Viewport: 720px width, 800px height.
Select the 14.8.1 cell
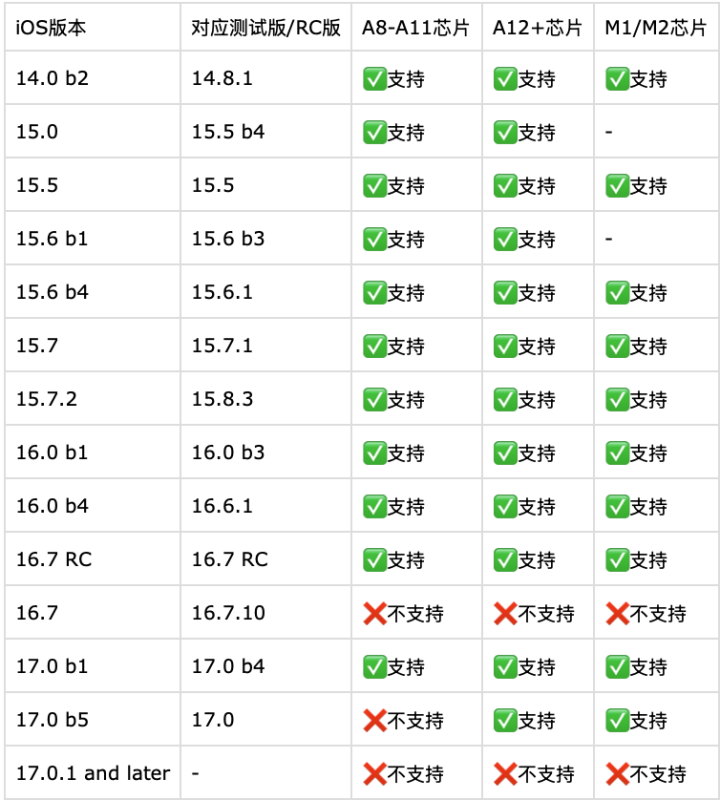pyautogui.click(x=265, y=78)
